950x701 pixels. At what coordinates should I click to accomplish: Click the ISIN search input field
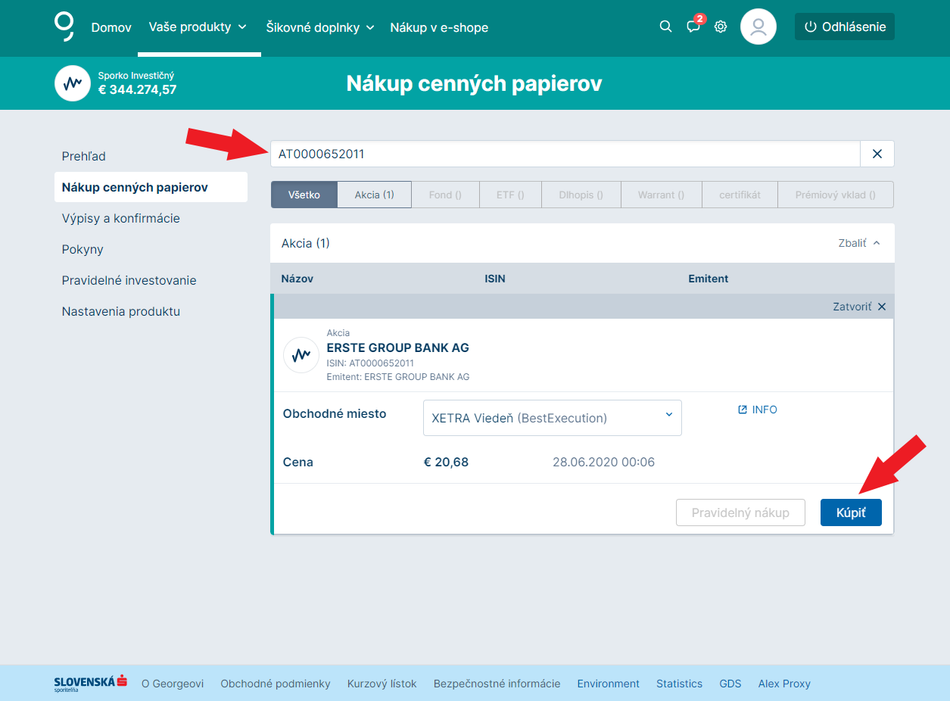pyautogui.click(x=565, y=154)
